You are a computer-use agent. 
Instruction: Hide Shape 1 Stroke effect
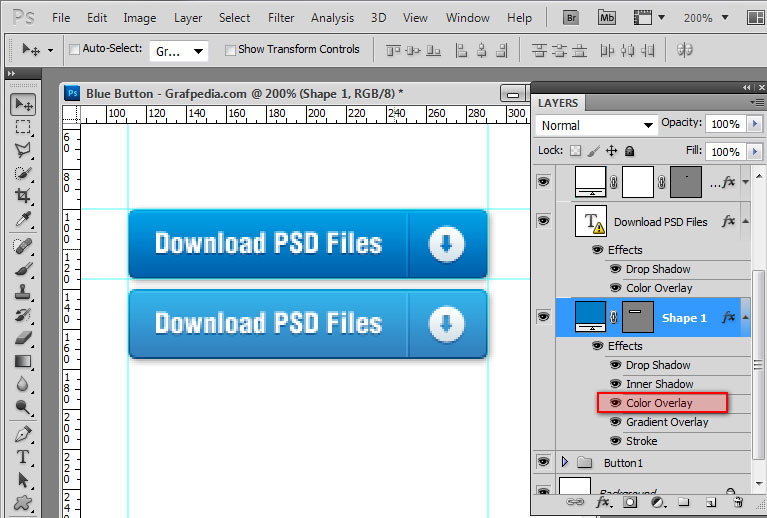point(615,441)
